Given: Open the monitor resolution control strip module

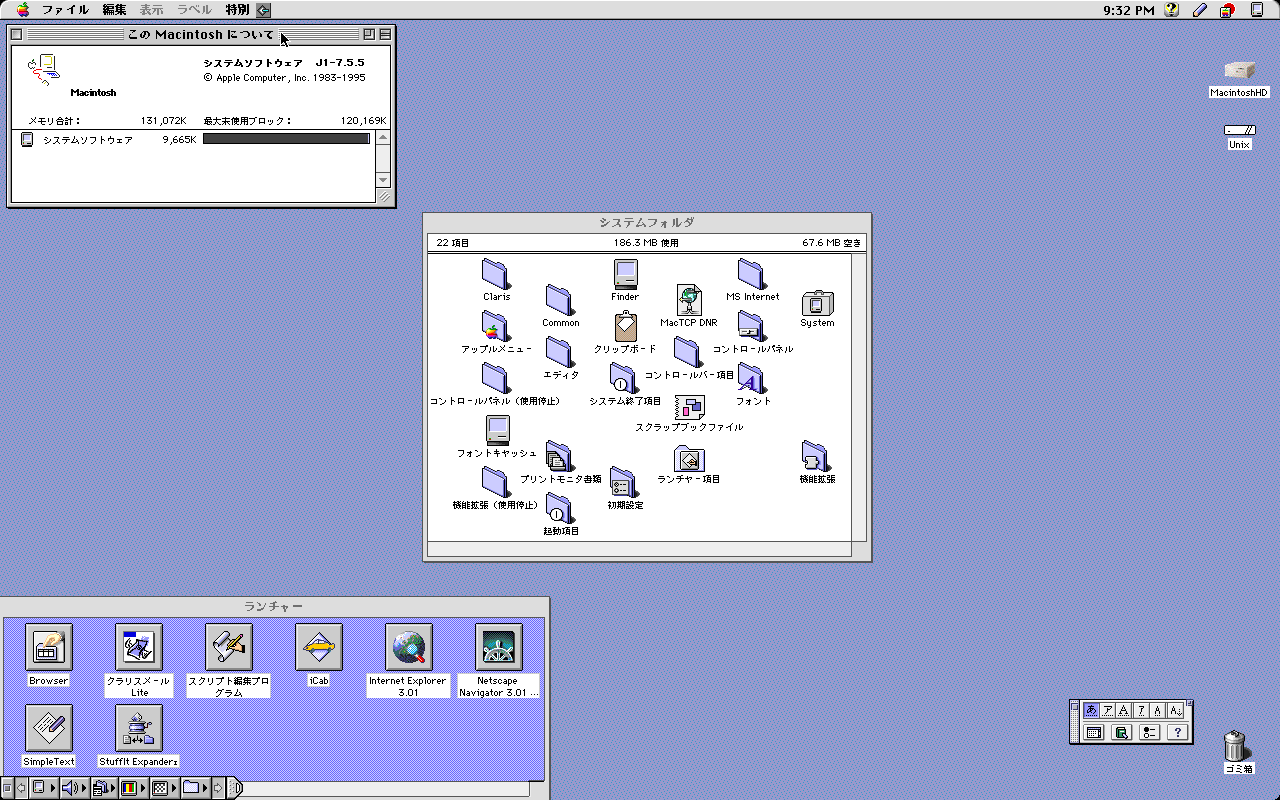Looking at the screenshot, I should [x=165, y=788].
